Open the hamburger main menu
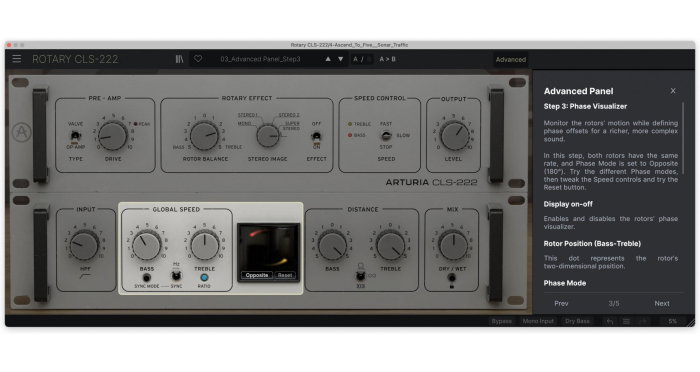 coord(17,59)
